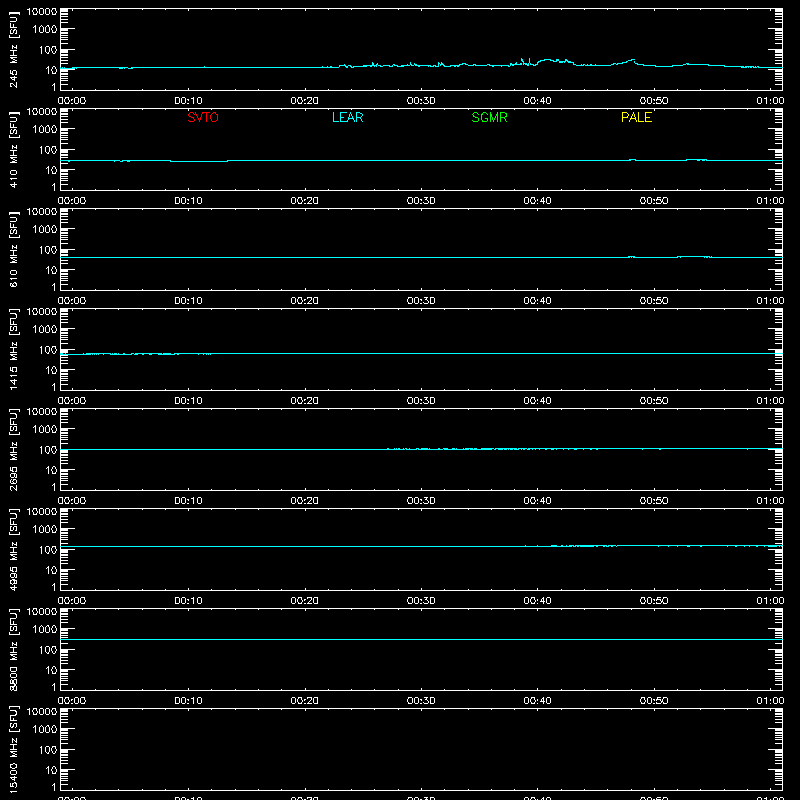This screenshot has height=800, width=800.
Task: Click 00:40 tick label under the 8800 MHz plot
Action: [537, 701]
